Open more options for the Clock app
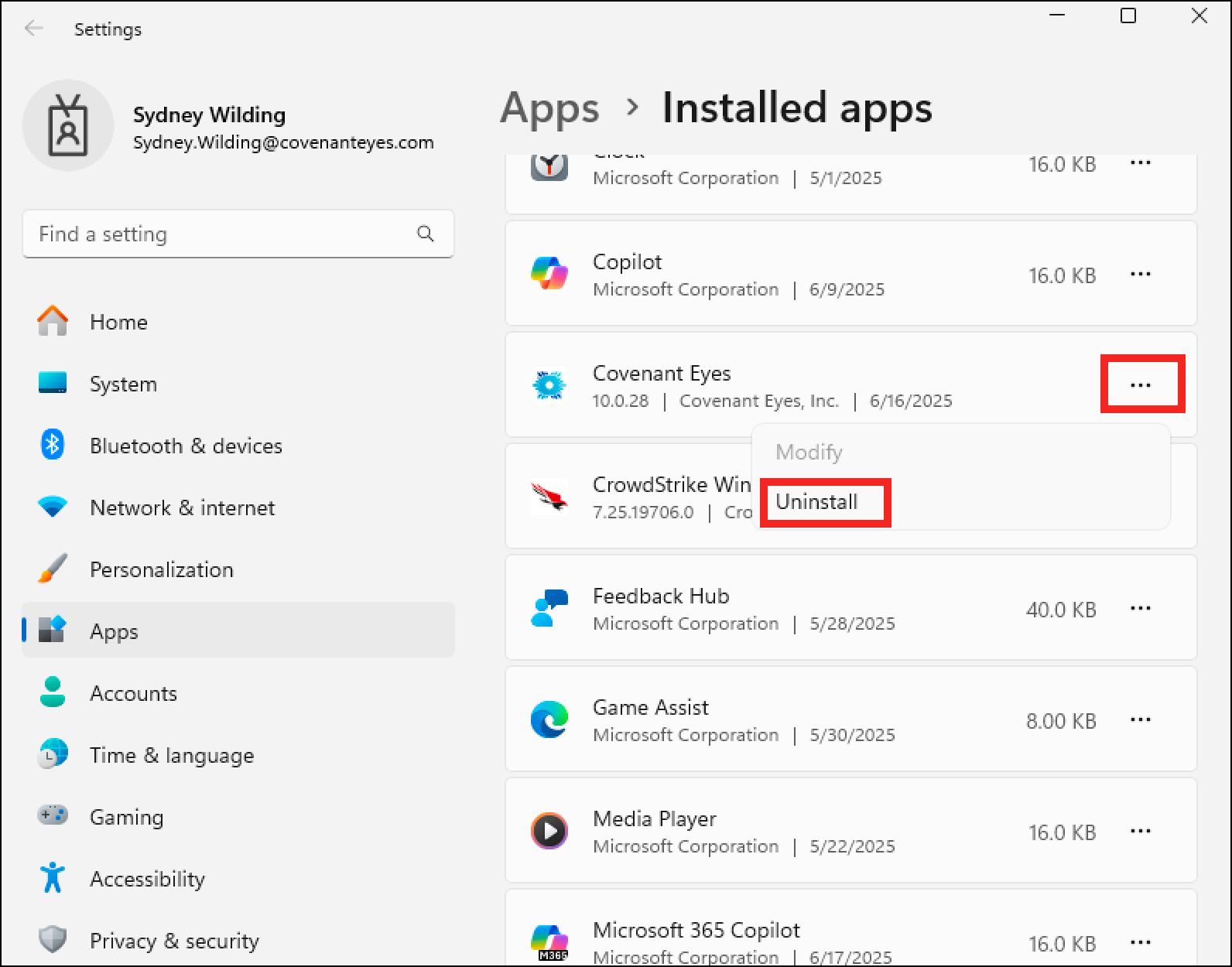 1141,162
